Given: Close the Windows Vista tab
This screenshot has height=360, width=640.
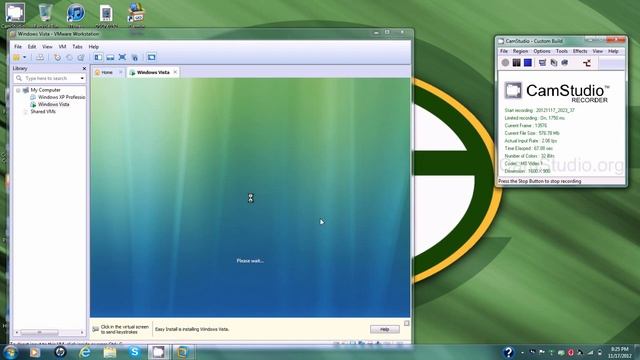Looking at the screenshot, I should tap(175, 72).
